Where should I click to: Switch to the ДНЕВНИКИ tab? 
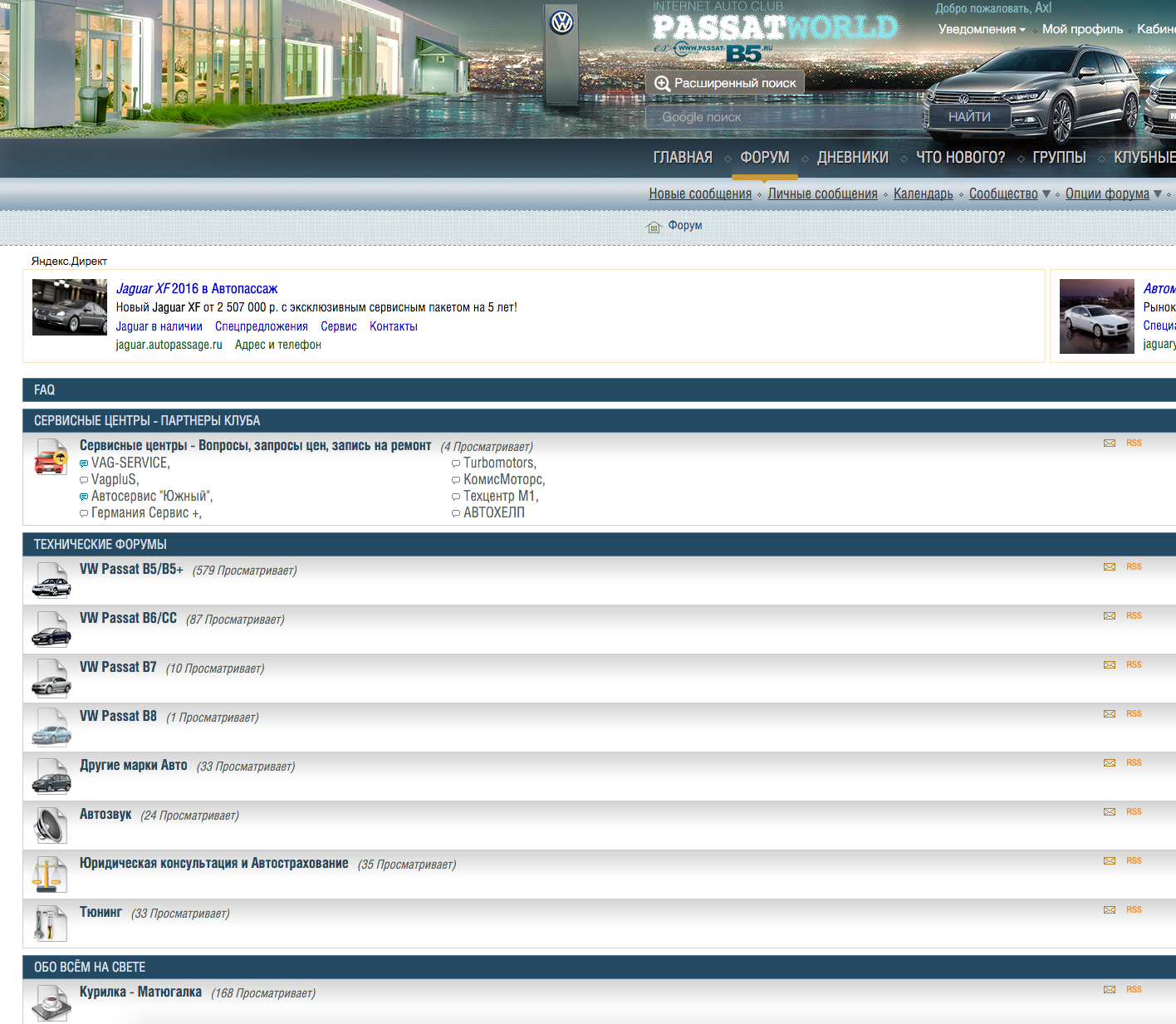click(852, 158)
